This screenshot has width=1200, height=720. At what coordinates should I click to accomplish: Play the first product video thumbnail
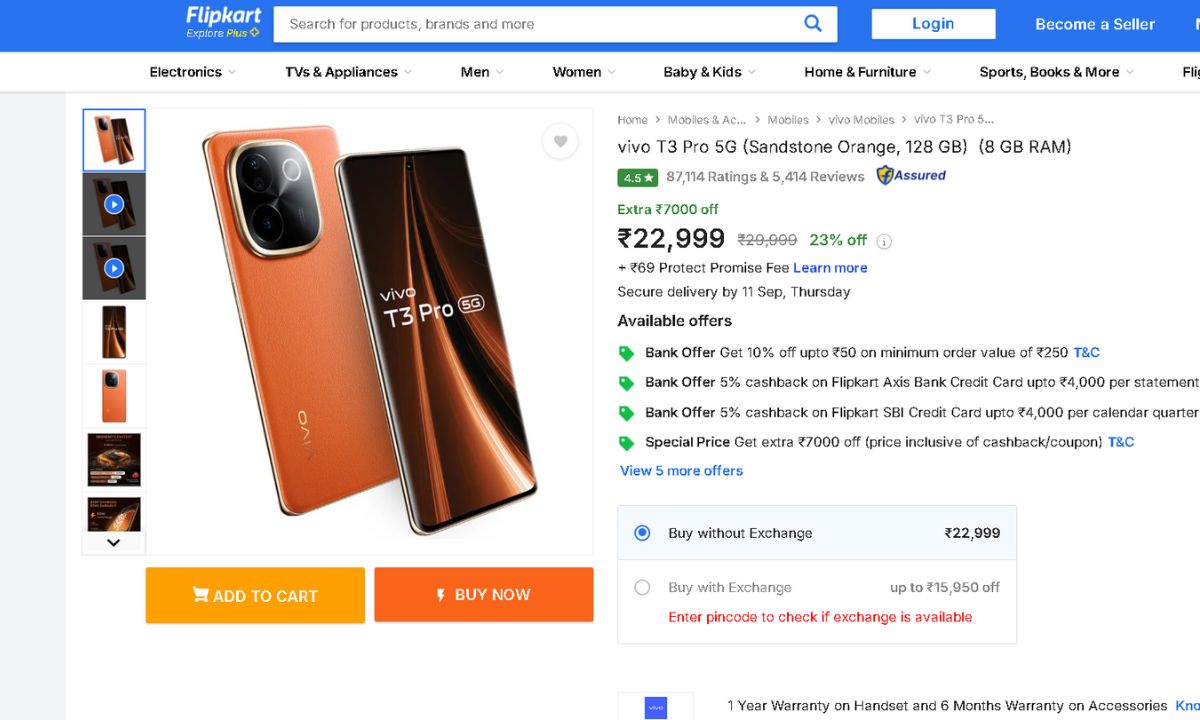pyautogui.click(x=114, y=205)
